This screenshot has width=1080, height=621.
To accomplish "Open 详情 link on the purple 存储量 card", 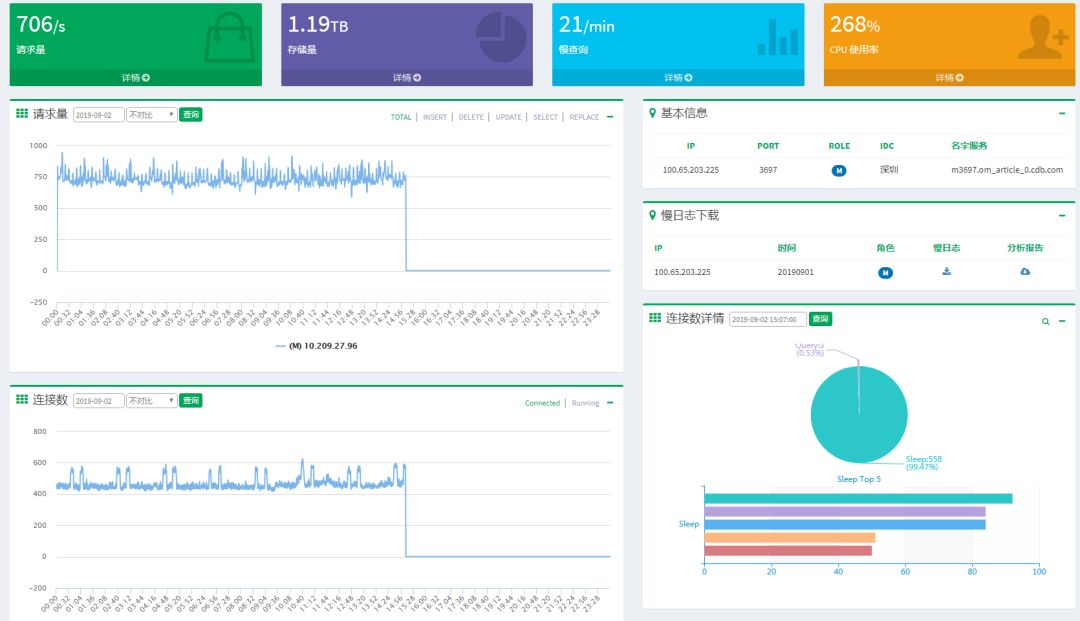I will click(x=407, y=78).
